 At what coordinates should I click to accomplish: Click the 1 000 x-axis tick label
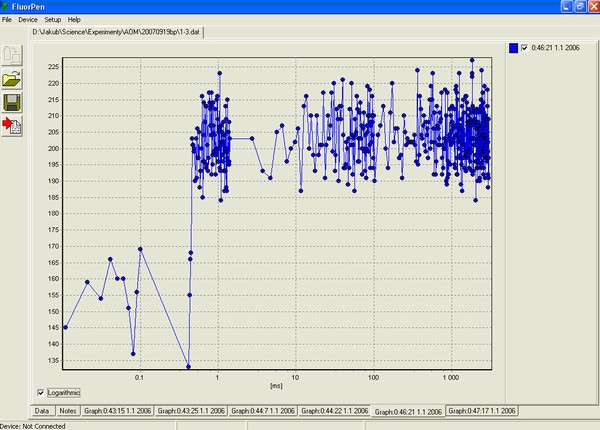[x=451, y=378]
